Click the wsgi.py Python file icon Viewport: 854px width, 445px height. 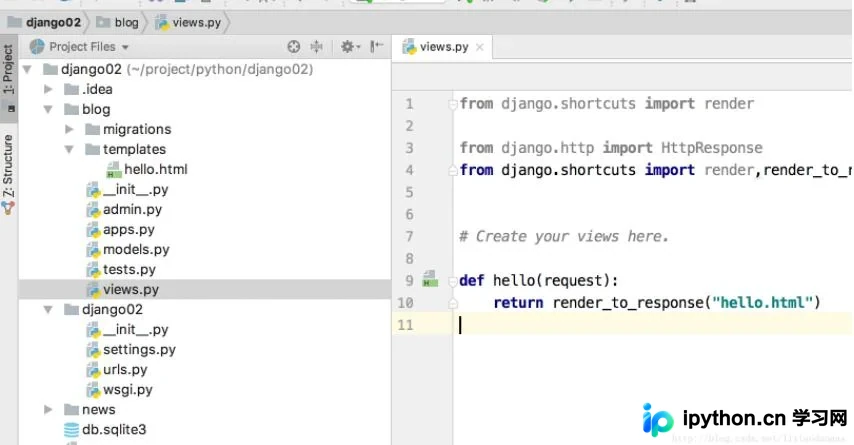93,390
